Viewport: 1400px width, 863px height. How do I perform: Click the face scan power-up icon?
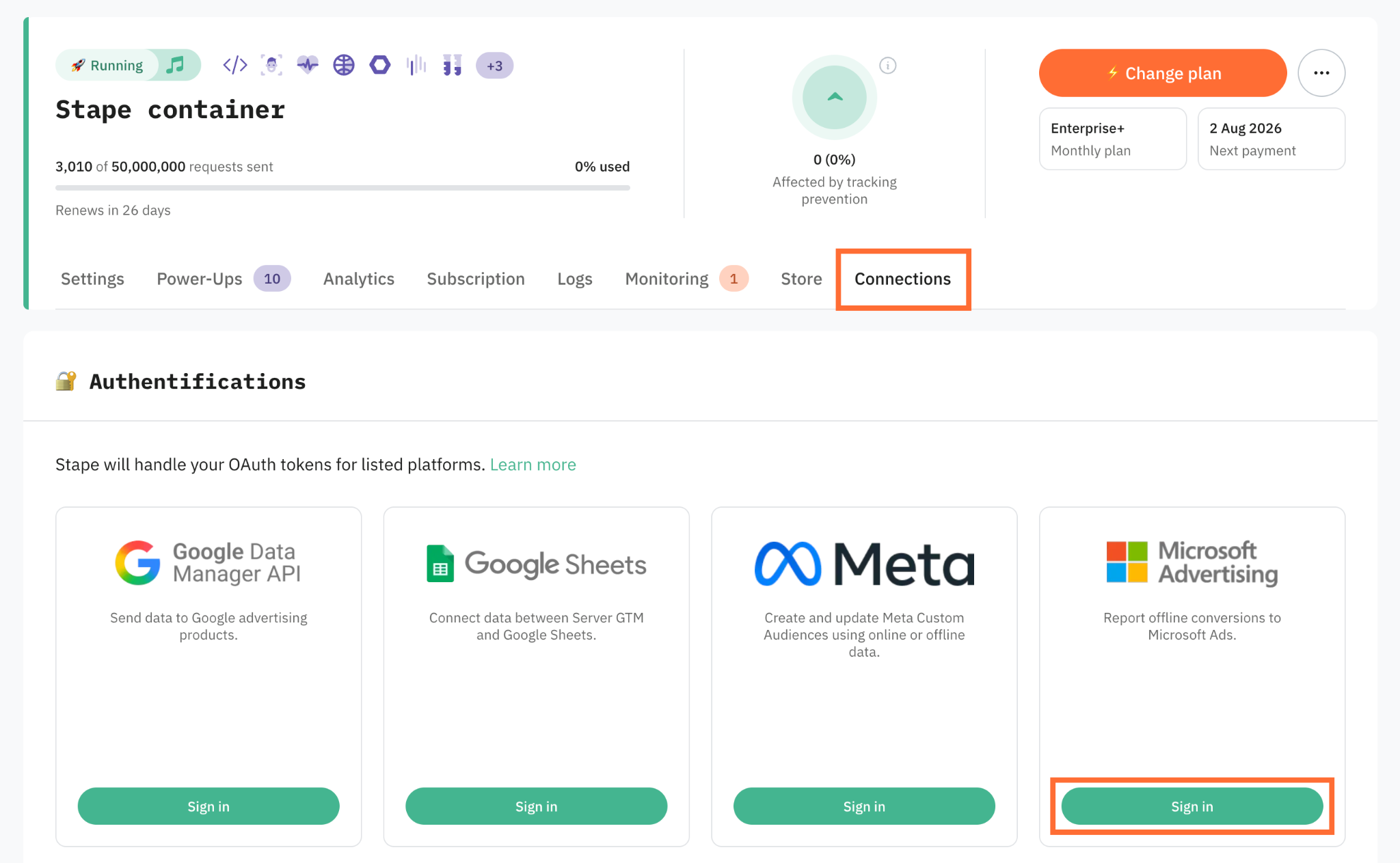pyautogui.click(x=271, y=66)
